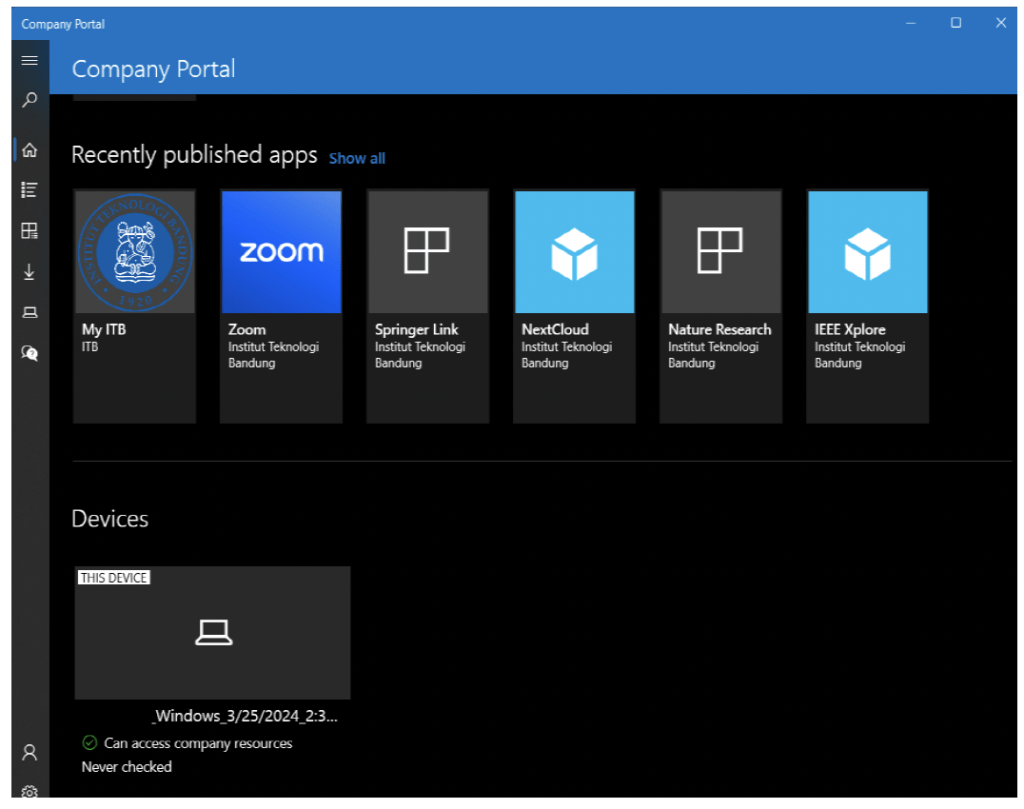This screenshot has height=809, width=1024.
Task: Open the My ITB app tile
Action: (135, 306)
